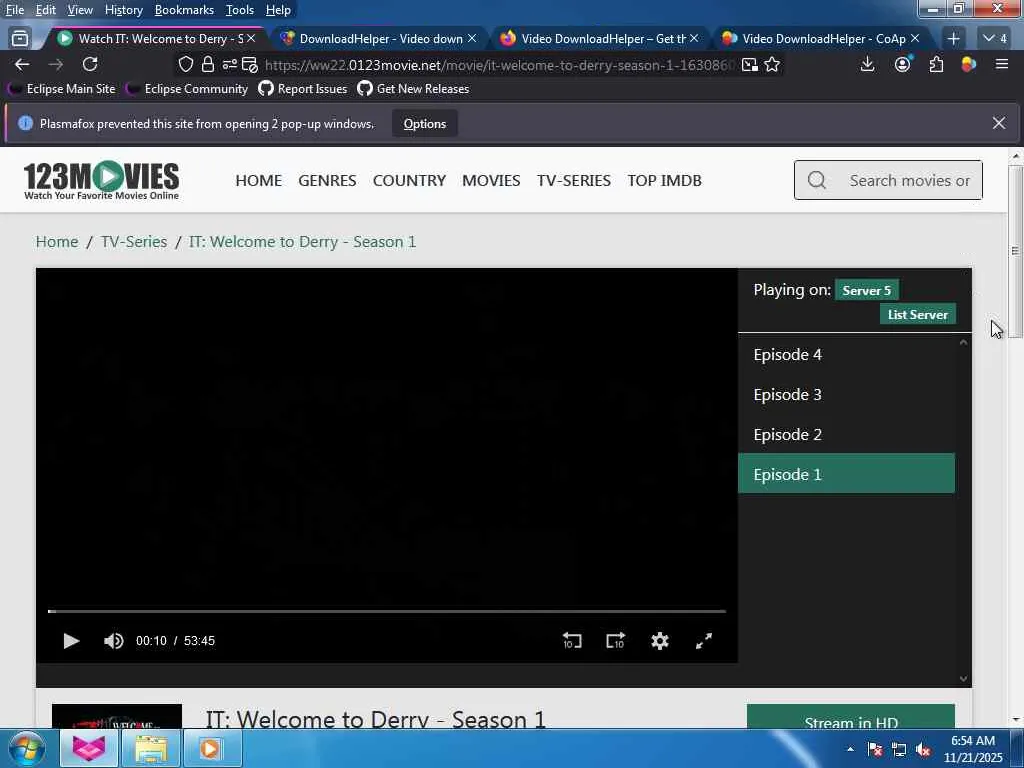Follow the Home breadcrumb link
The image size is (1024, 768).
[57, 242]
